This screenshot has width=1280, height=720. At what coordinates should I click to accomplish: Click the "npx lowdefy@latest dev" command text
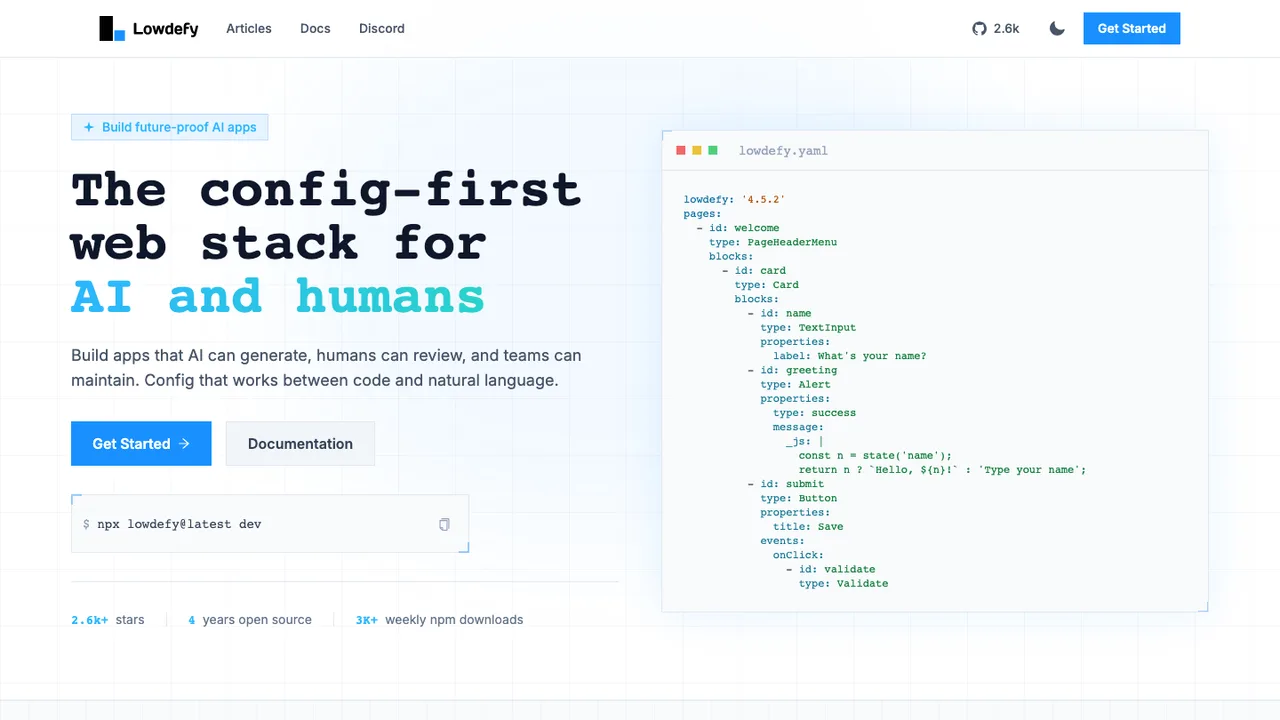180,524
